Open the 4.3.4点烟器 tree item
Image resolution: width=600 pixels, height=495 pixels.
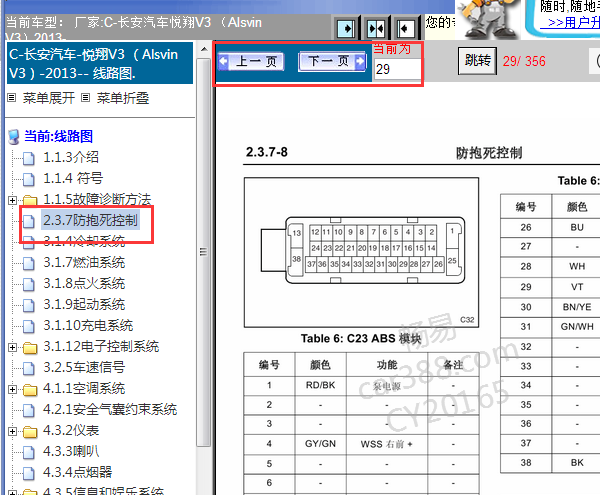point(77,472)
